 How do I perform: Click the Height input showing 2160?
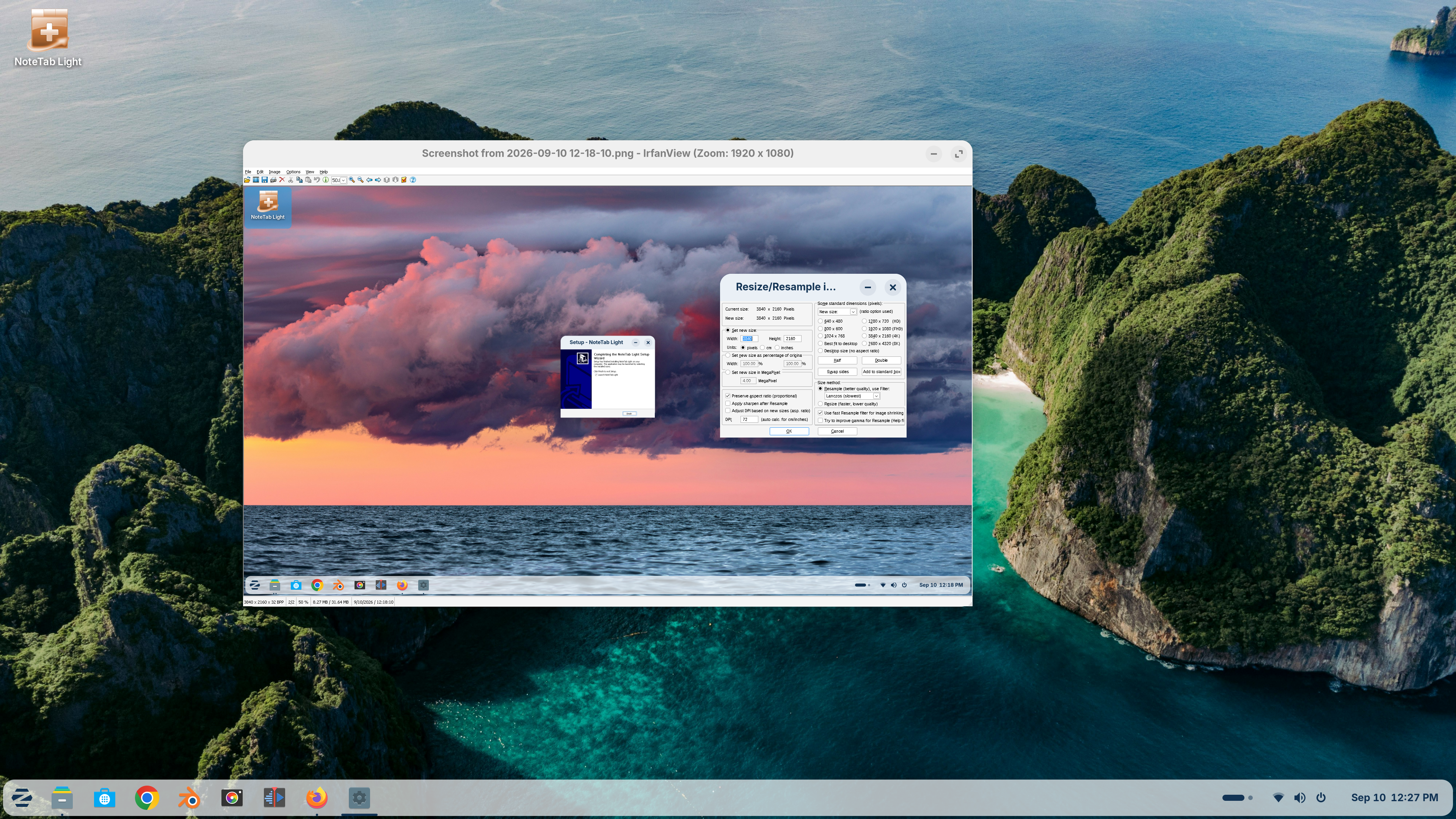click(792, 339)
